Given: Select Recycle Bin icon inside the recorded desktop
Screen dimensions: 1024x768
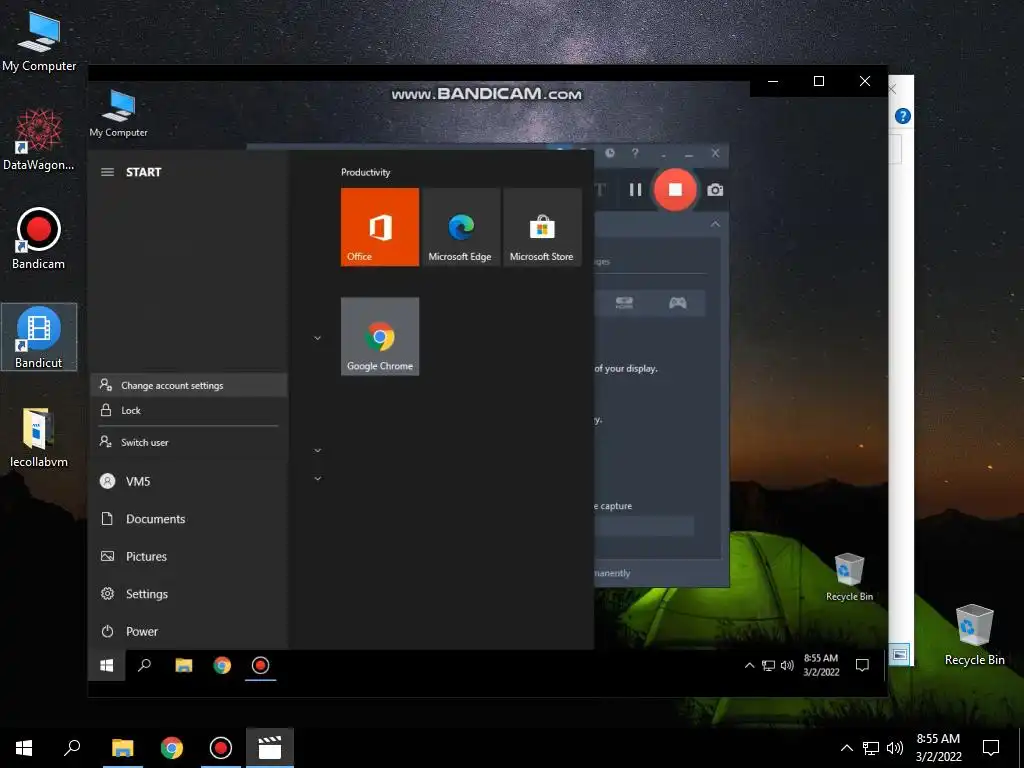Looking at the screenshot, I should (849, 577).
